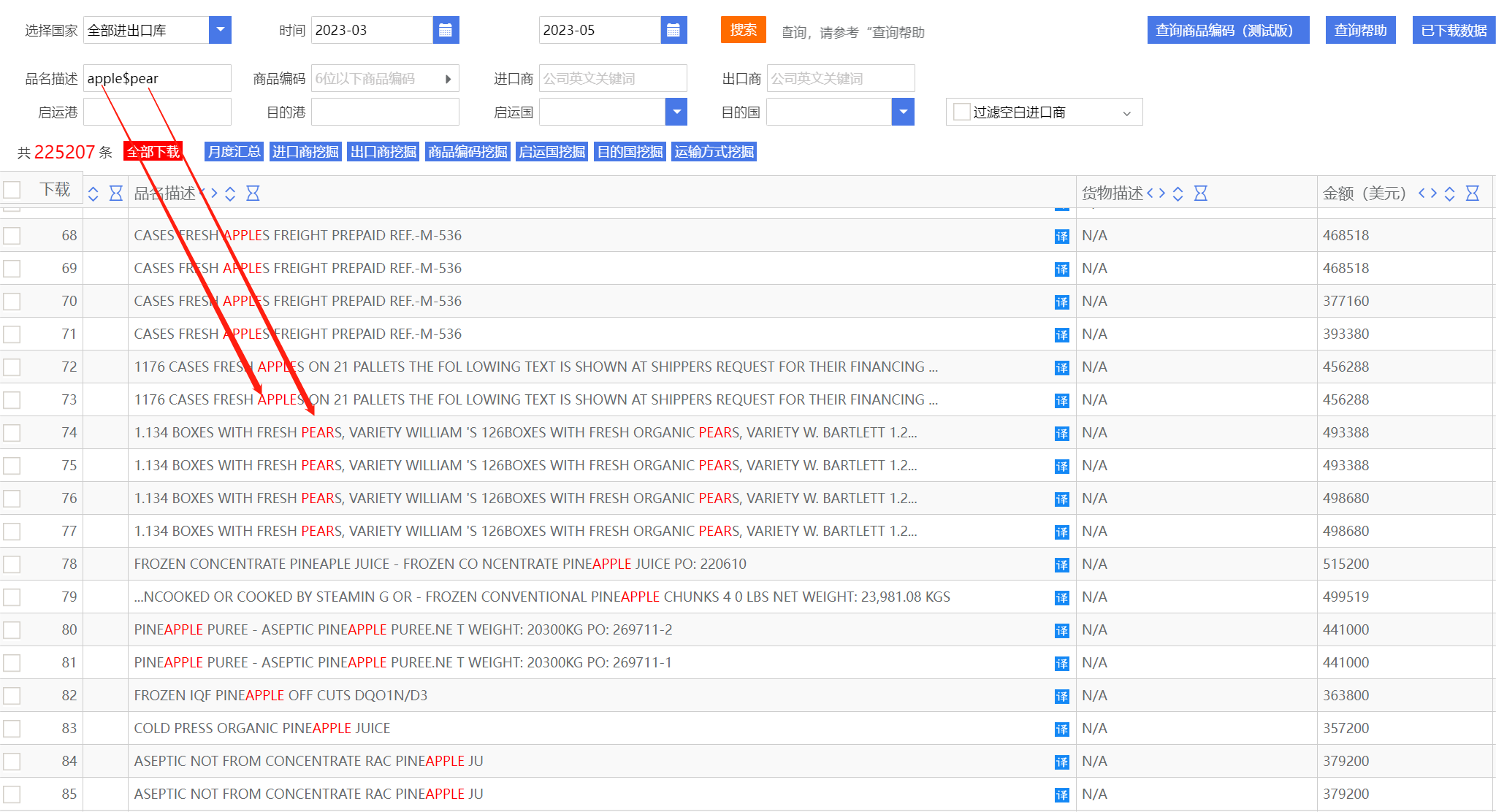The width and height of the screenshot is (1496, 812).
Task: Click the column width arrows in 货物描述 header
Action: [1156, 193]
